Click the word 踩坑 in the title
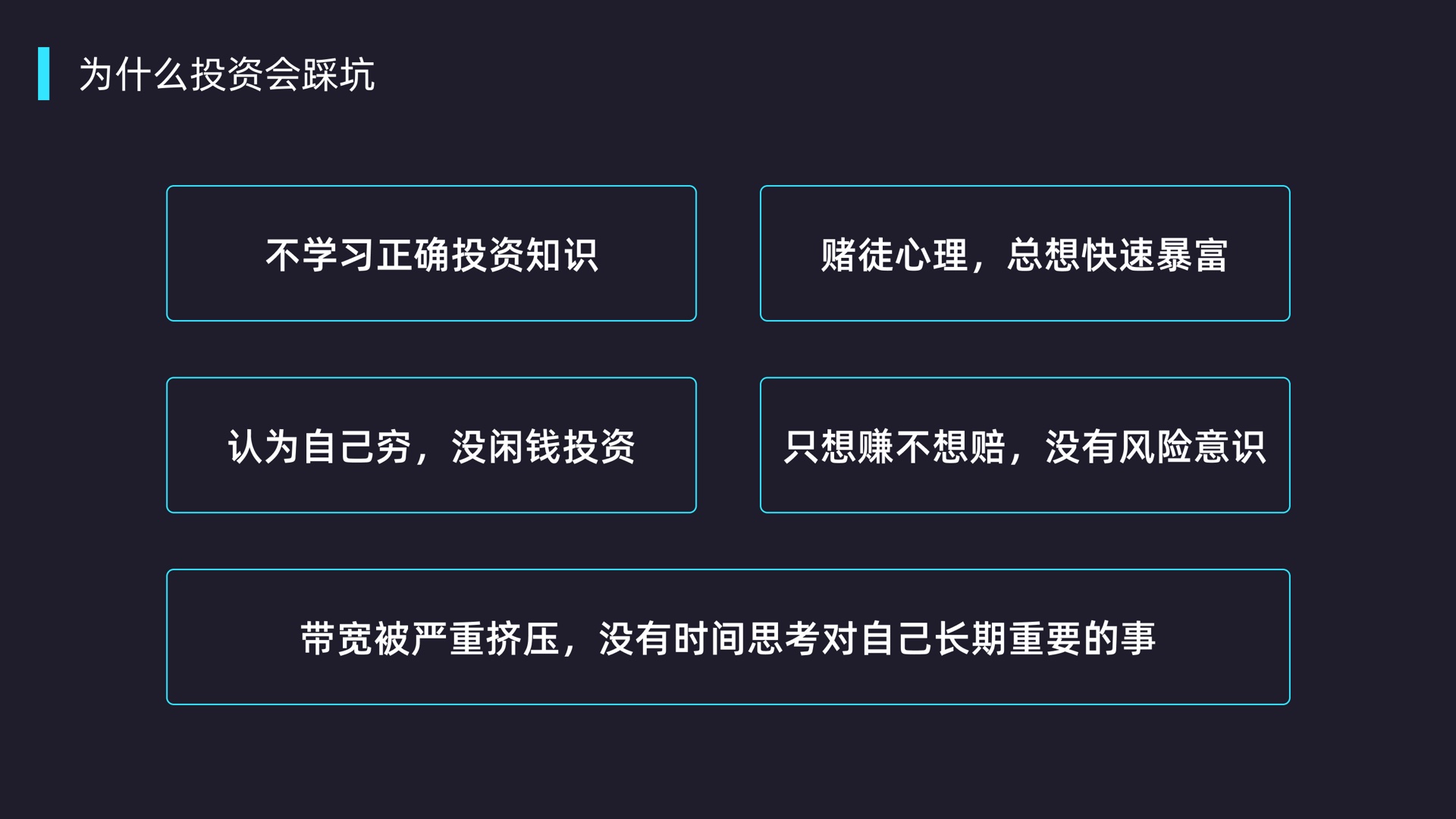The image size is (1456, 819). (338, 74)
